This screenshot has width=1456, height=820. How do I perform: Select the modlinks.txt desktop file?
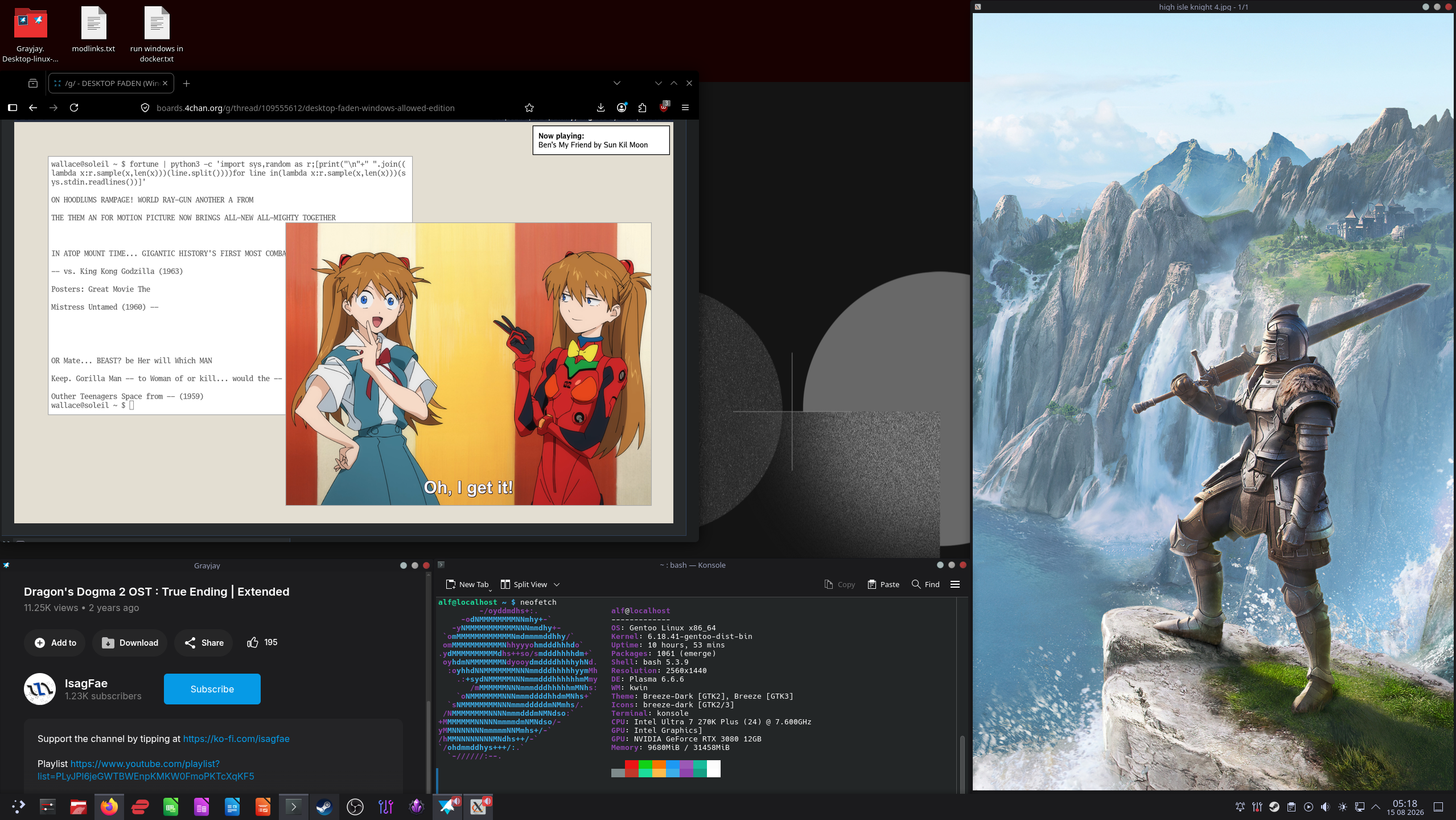click(x=94, y=30)
